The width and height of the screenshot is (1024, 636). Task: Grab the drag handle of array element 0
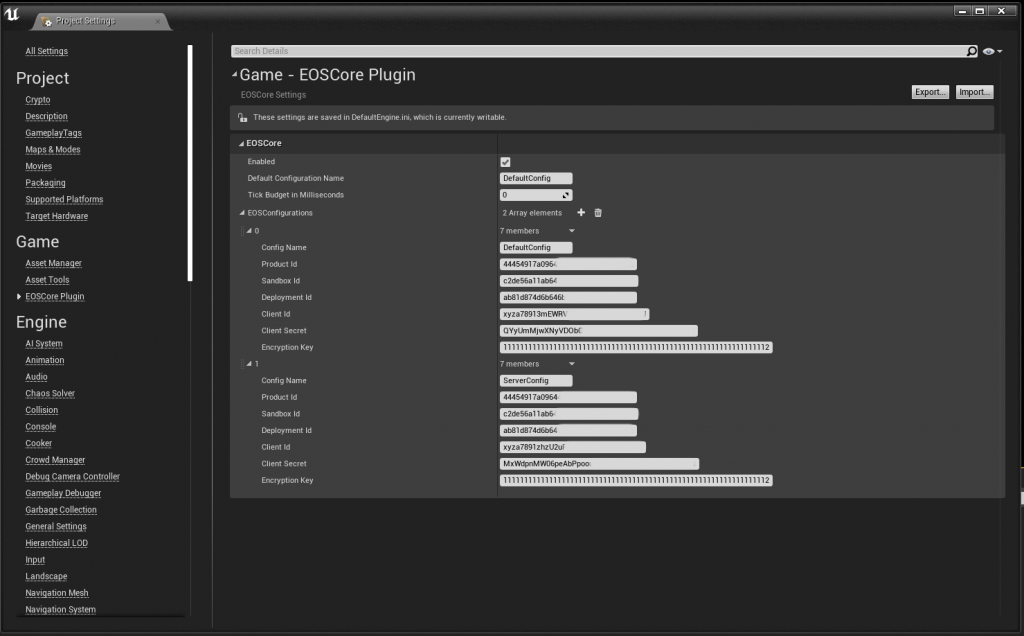click(244, 231)
